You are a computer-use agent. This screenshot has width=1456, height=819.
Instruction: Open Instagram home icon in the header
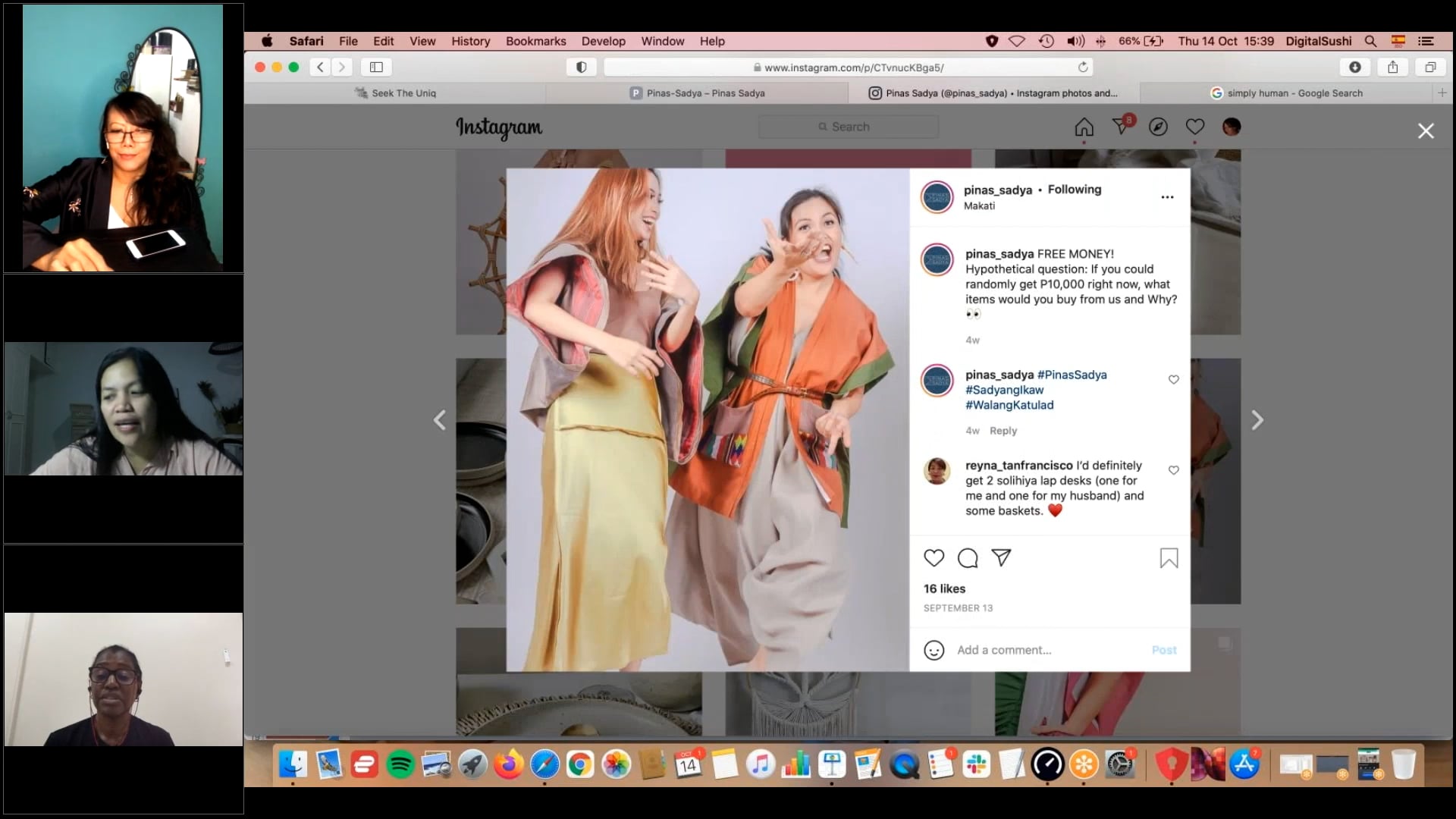tap(1084, 127)
